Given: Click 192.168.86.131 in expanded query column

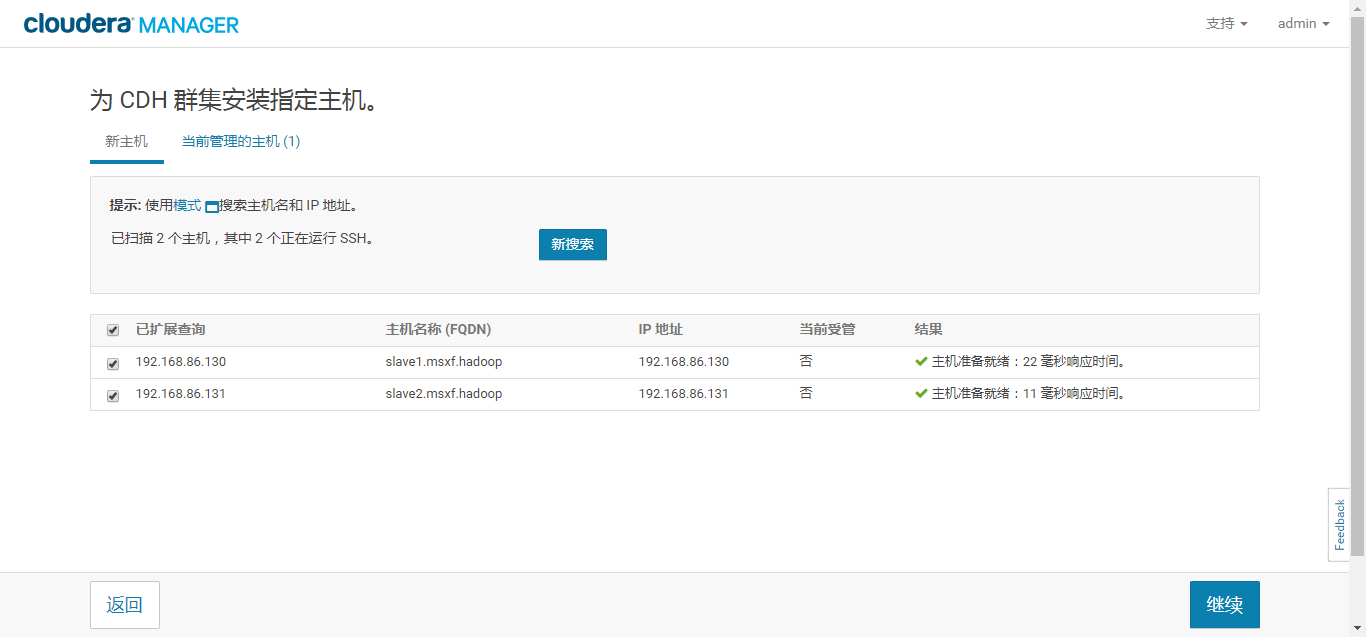Looking at the screenshot, I should [x=181, y=394].
